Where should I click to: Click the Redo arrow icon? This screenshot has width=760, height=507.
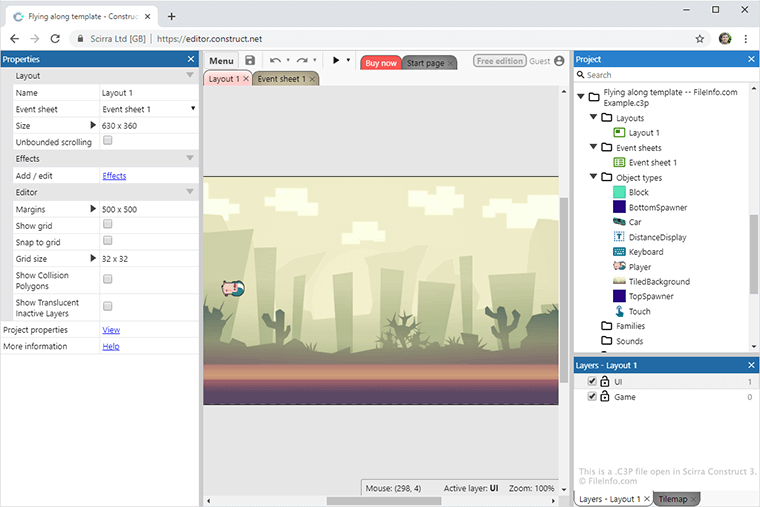[x=301, y=61]
